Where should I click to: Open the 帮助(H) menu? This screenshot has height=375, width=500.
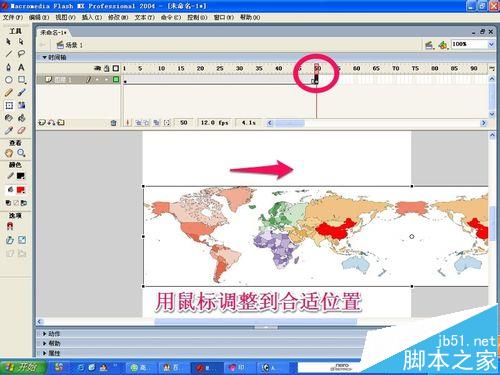pyautogui.click(x=250, y=17)
